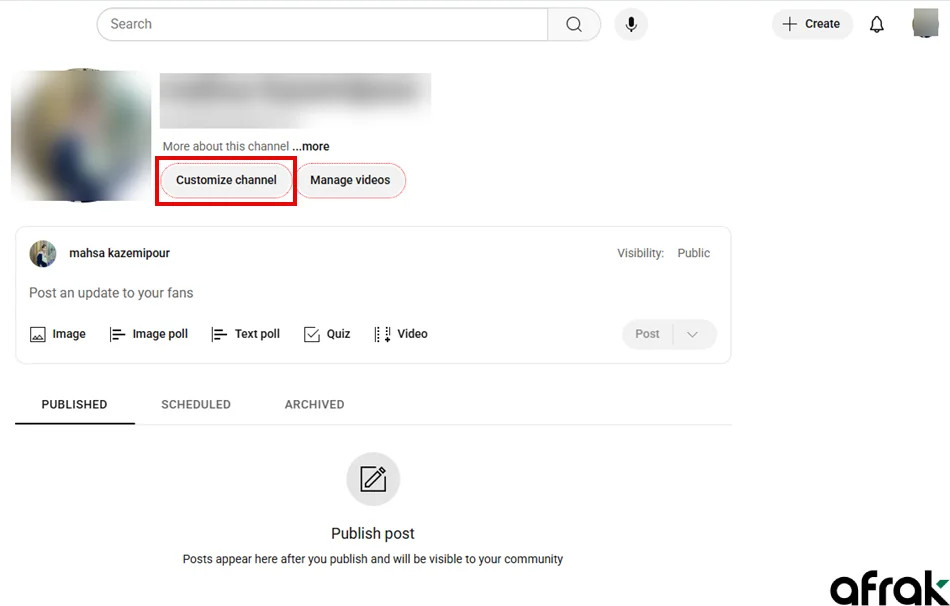Click into the Search field
This screenshot has height=606, width=950.
point(322,24)
